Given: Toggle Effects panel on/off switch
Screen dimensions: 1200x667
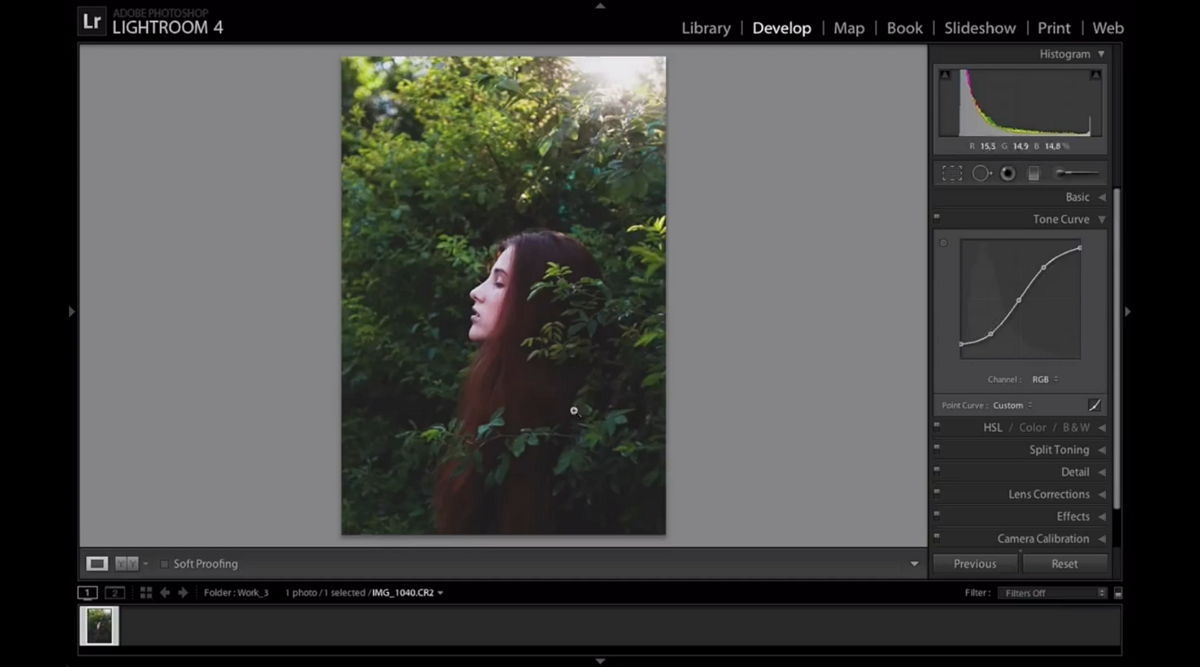Looking at the screenshot, I should click(x=937, y=514).
